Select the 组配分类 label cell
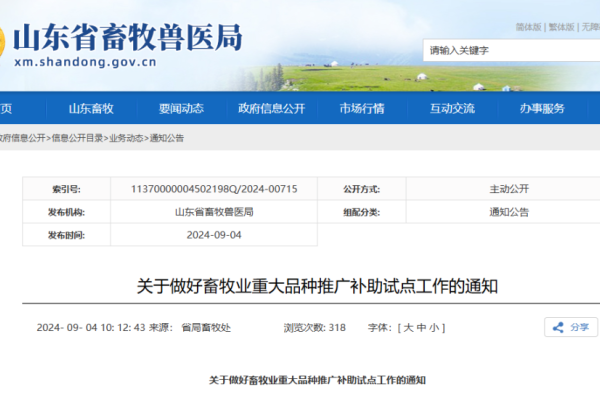 coord(362,212)
